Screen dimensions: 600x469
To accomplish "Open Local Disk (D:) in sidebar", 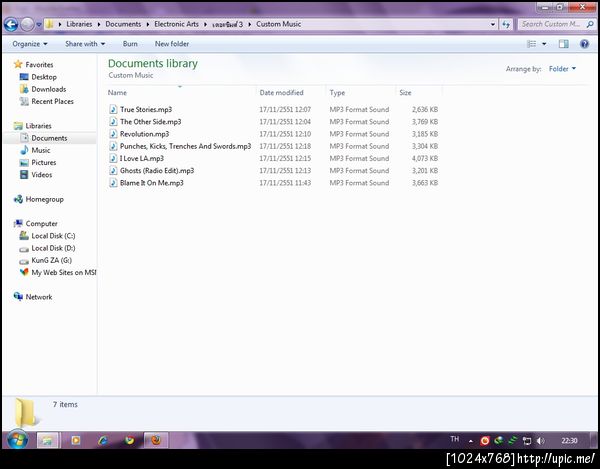I will point(53,248).
